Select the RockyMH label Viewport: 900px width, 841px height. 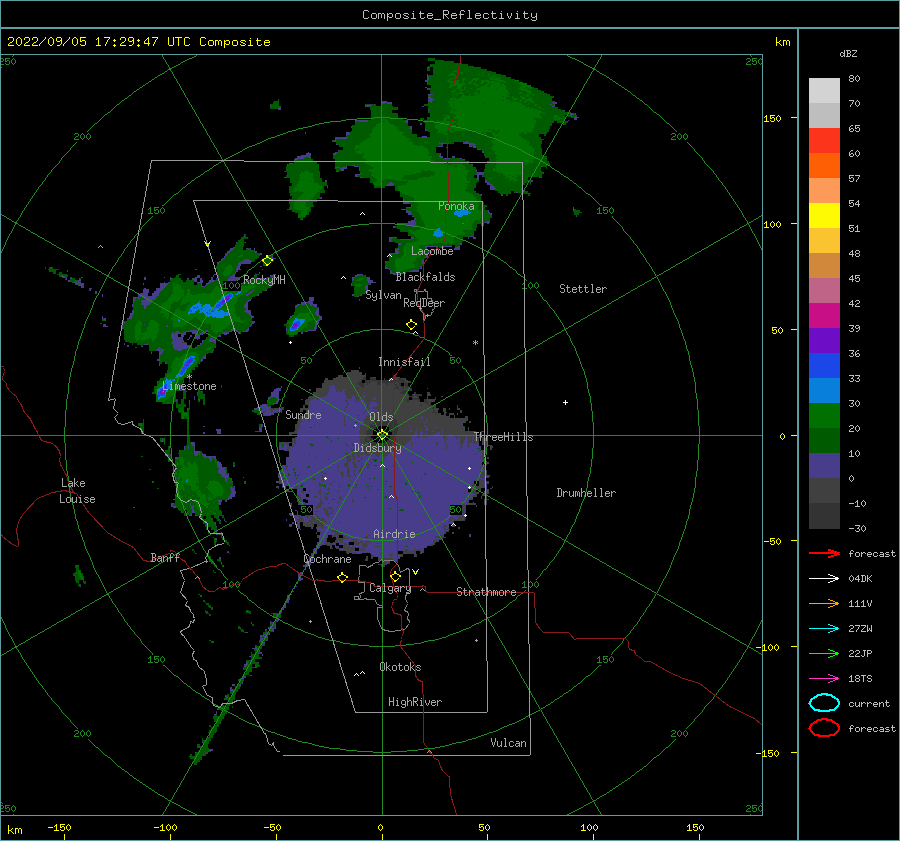(264, 280)
